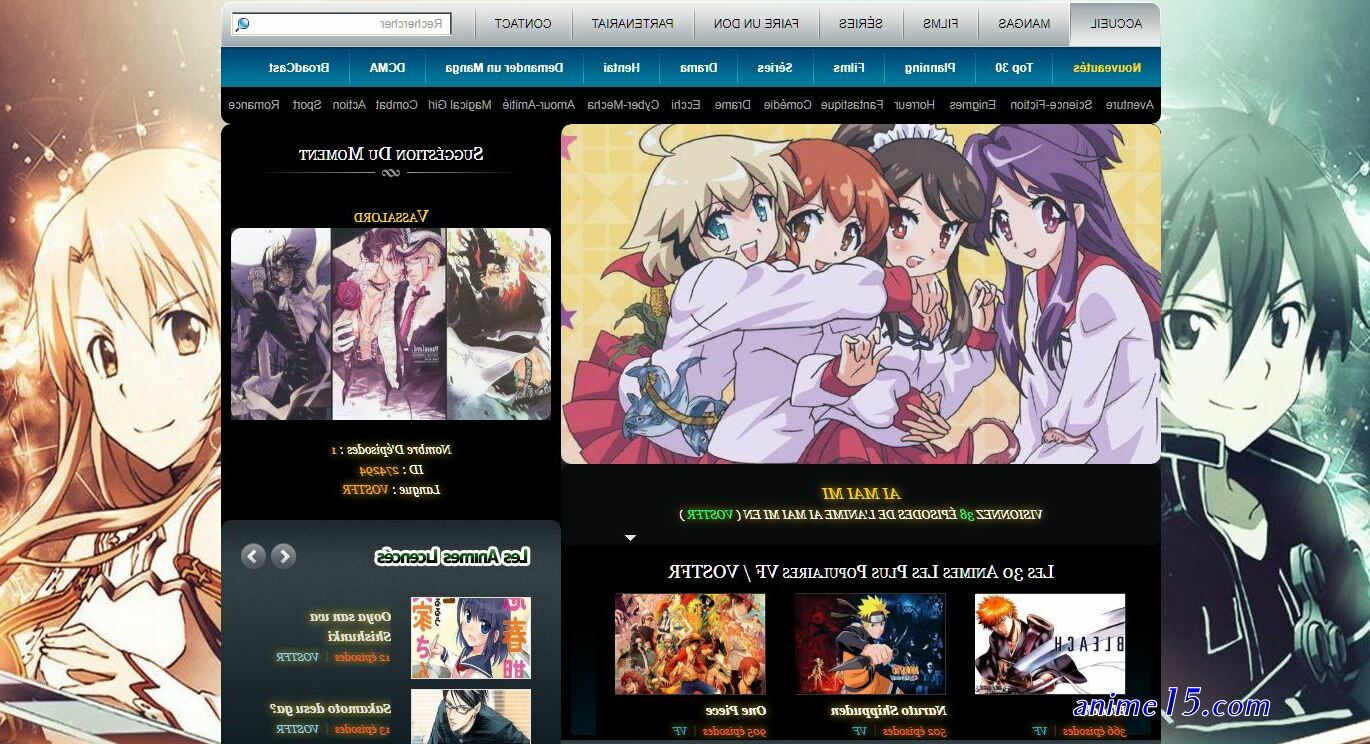Click the Vassalord title
The height and width of the screenshot is (744, 1370).
[391, 216]
